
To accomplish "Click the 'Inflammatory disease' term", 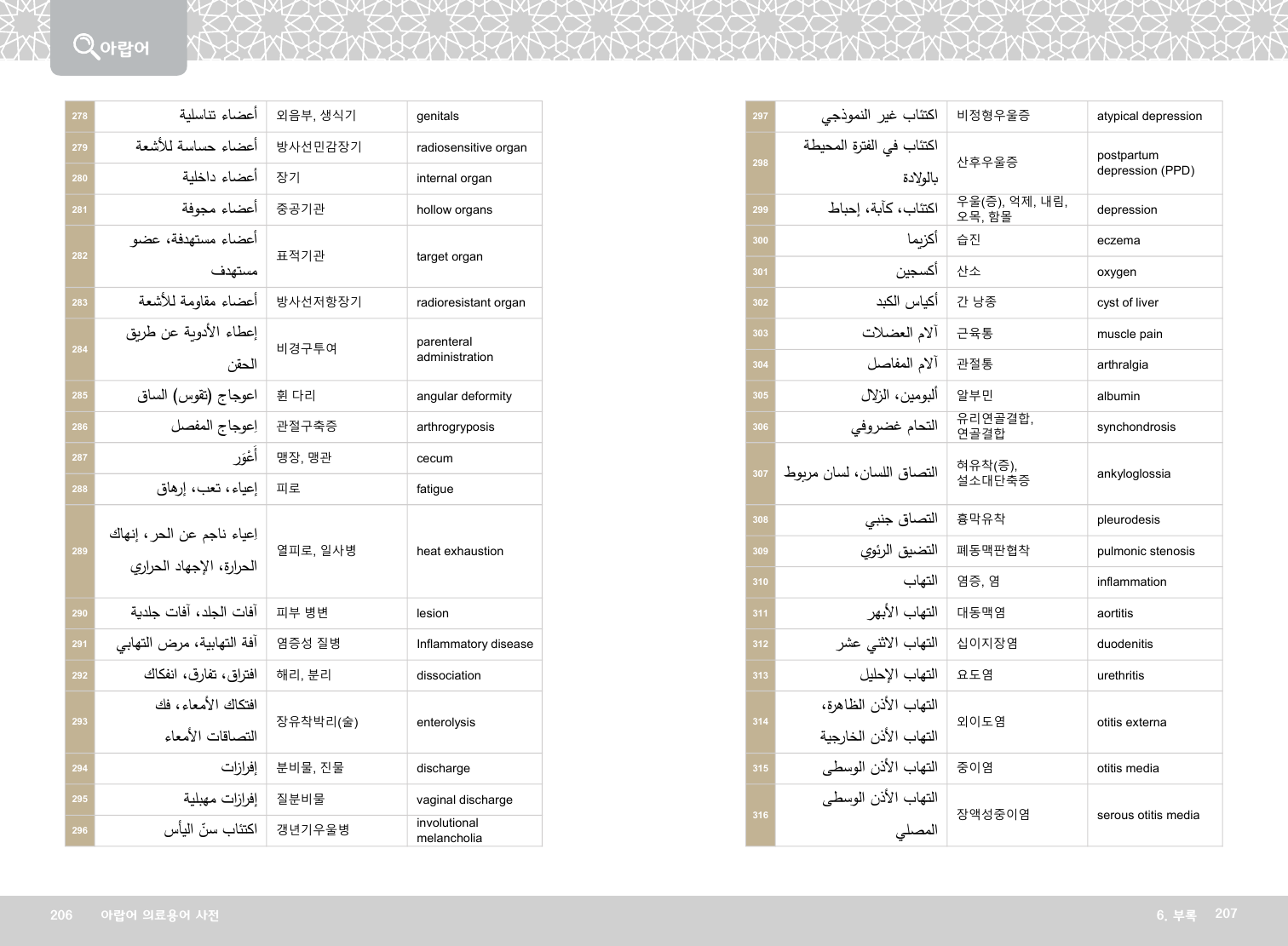I will (x=474, y=644).
